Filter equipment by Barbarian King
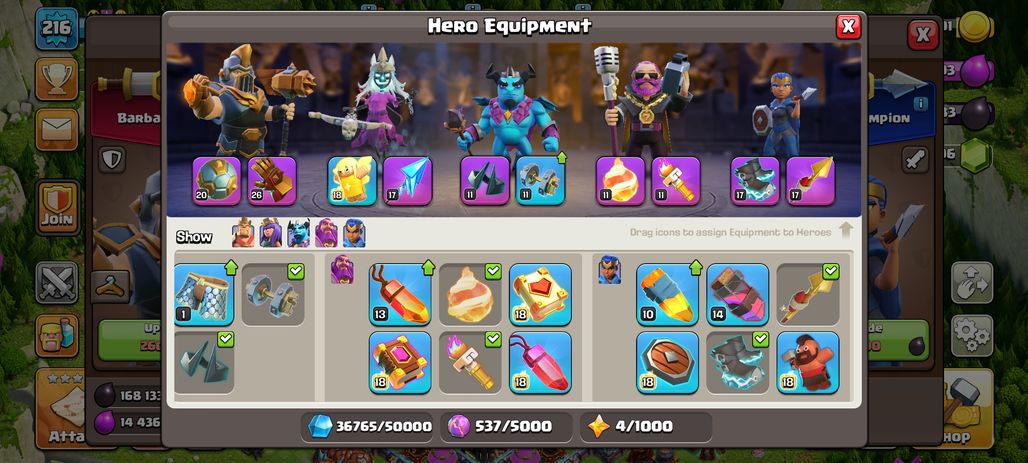 coord(243,233)
